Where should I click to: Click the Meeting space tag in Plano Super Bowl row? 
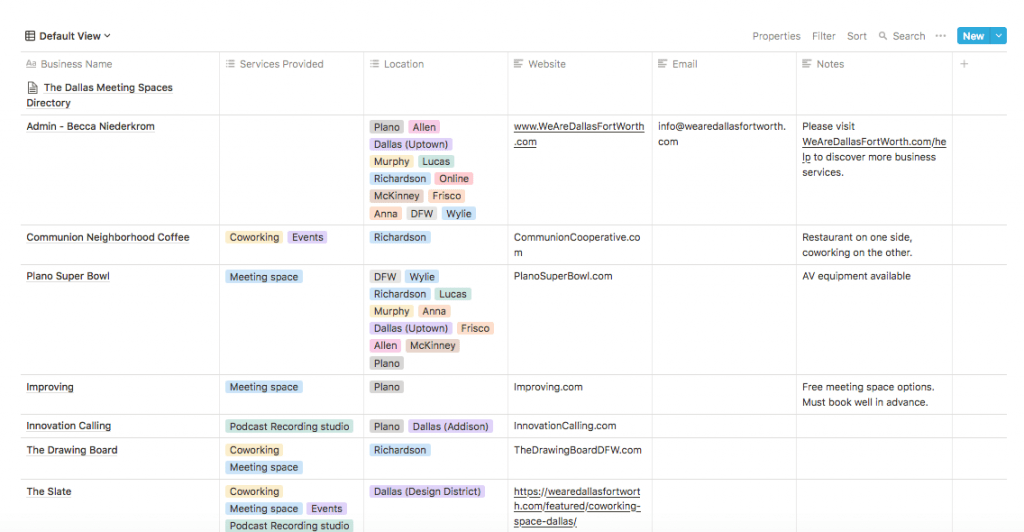pyautogui.click(x=264, y=277)
